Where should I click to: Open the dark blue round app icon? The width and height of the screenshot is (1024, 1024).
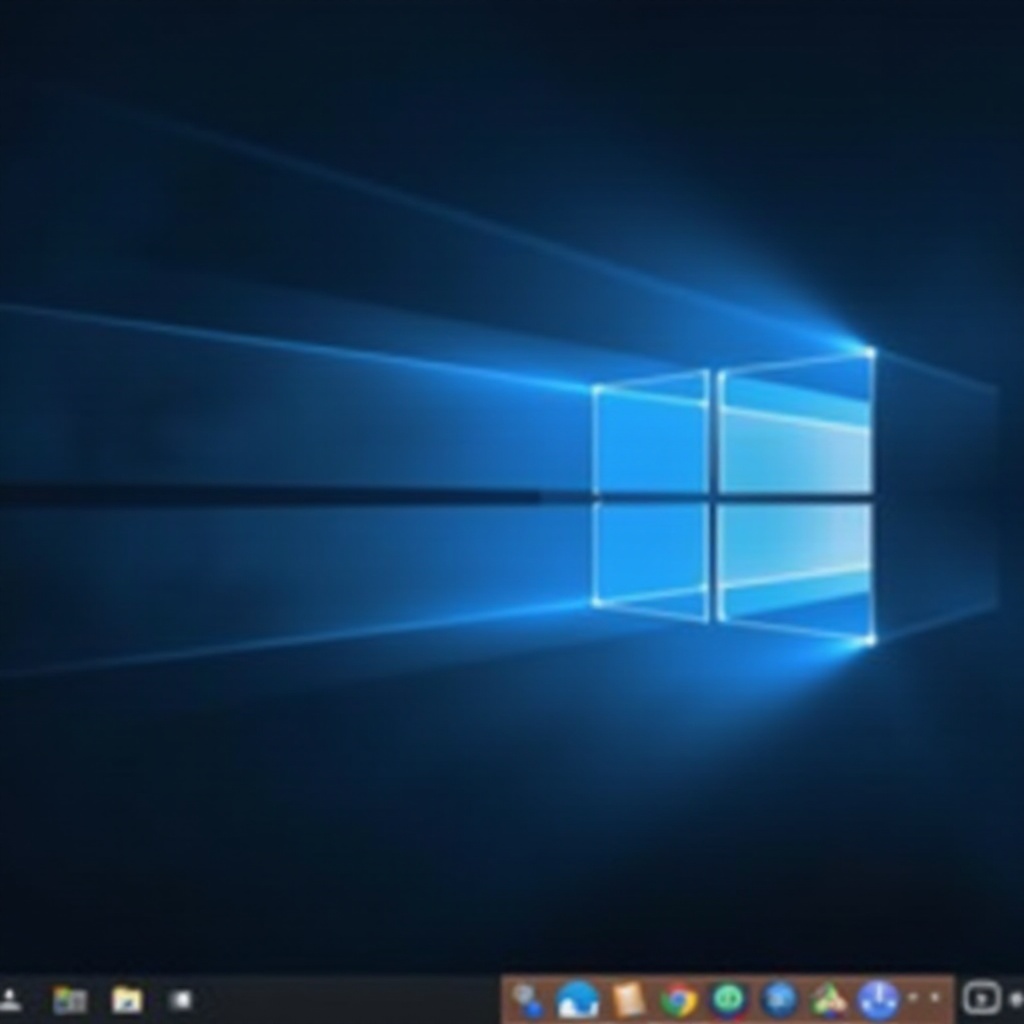click(x=780, y=999)
